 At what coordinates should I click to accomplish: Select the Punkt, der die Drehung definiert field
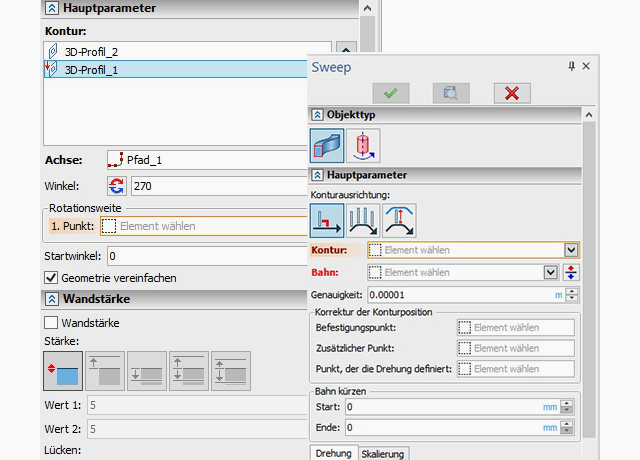(516, 369)
